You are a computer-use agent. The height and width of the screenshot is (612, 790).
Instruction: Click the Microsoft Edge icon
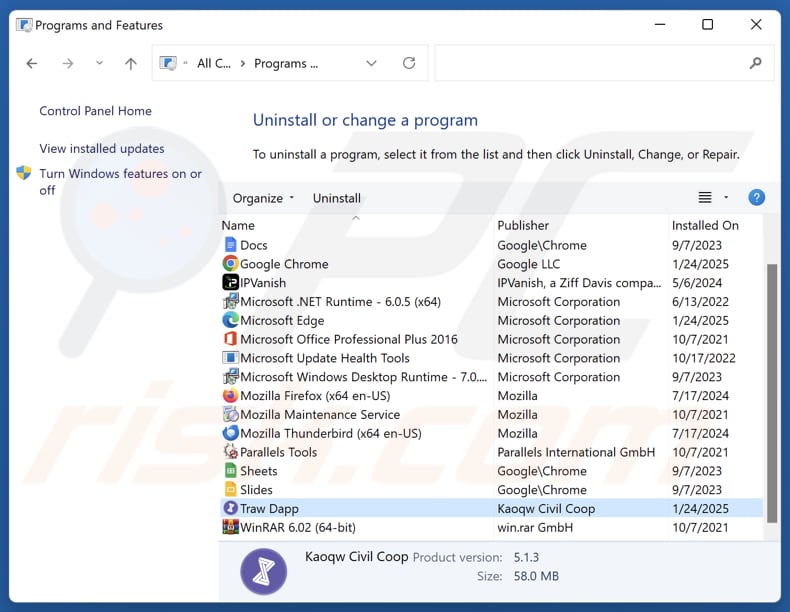pos(230,320)
